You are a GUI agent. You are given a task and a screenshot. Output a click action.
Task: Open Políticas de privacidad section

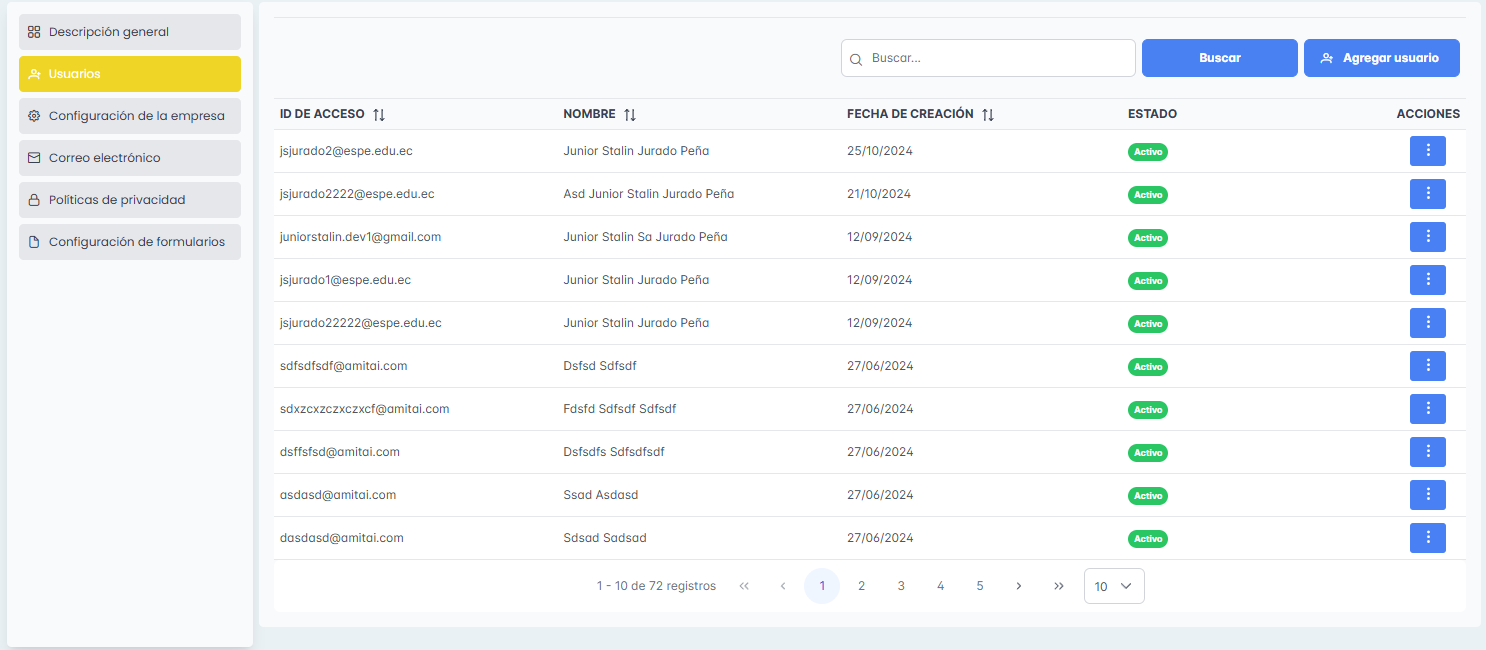tap(130, 200)
